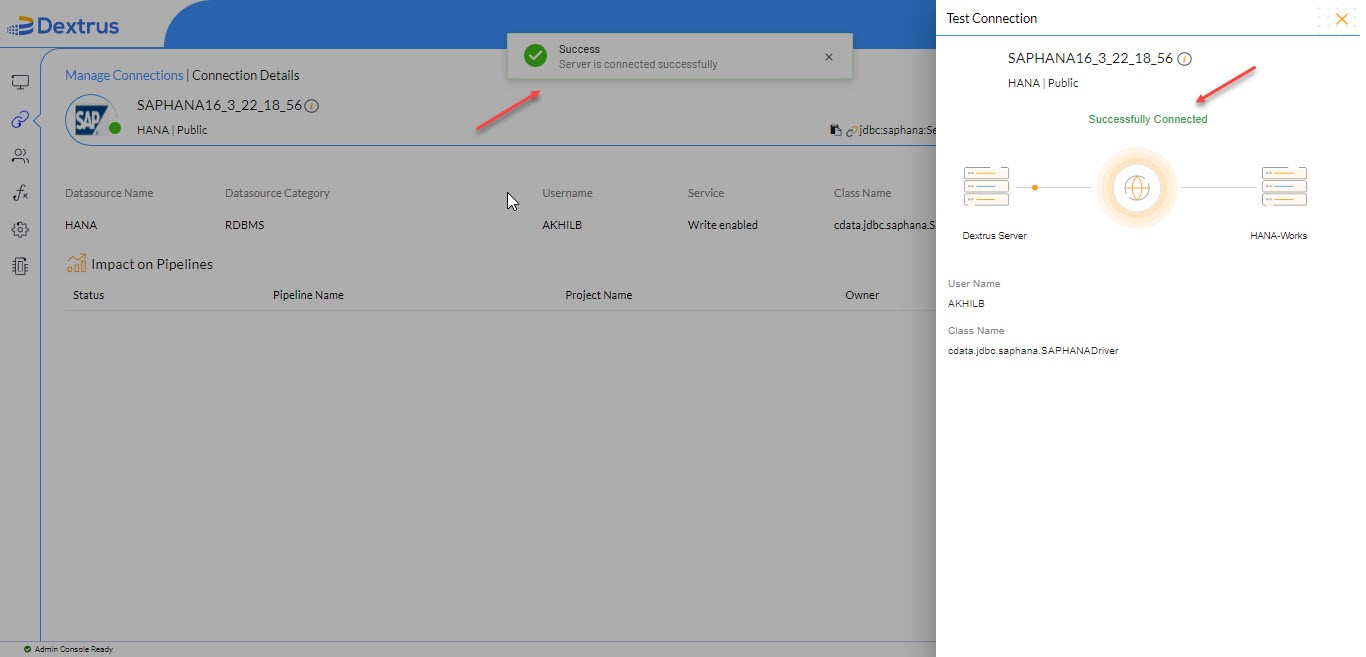
Task: Open the chip-shaped bottom sidebar icon
Action: pos(20,266)
